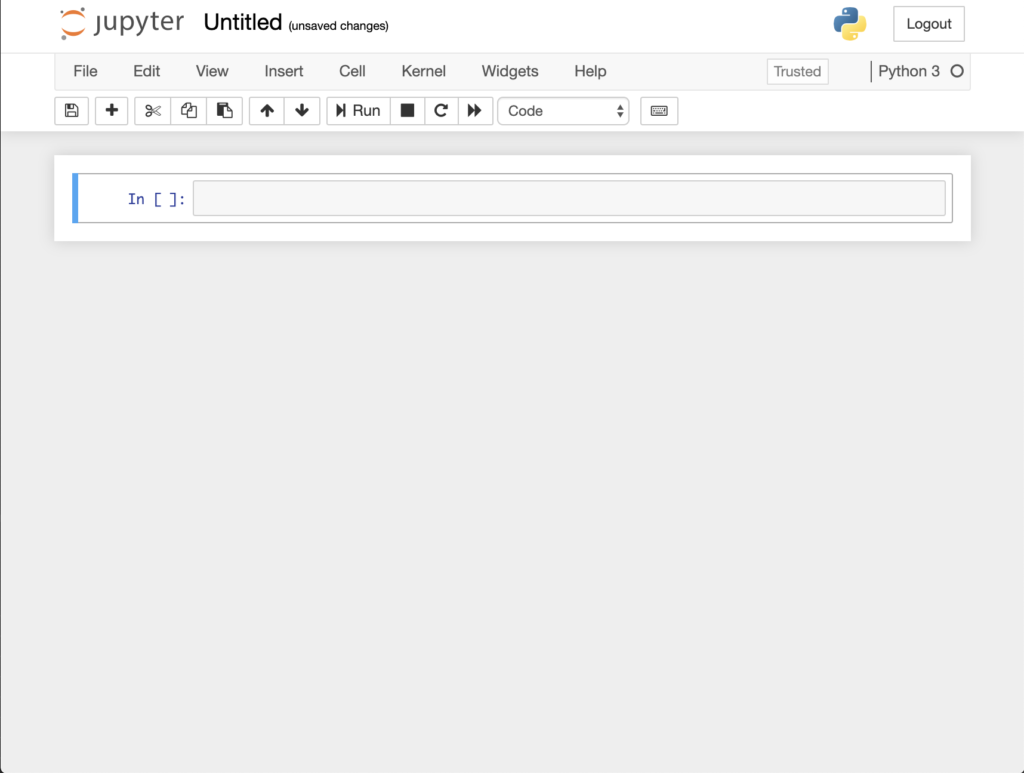Open the File menu
This screenshot has width=1024, height=773.
[86, 71]
